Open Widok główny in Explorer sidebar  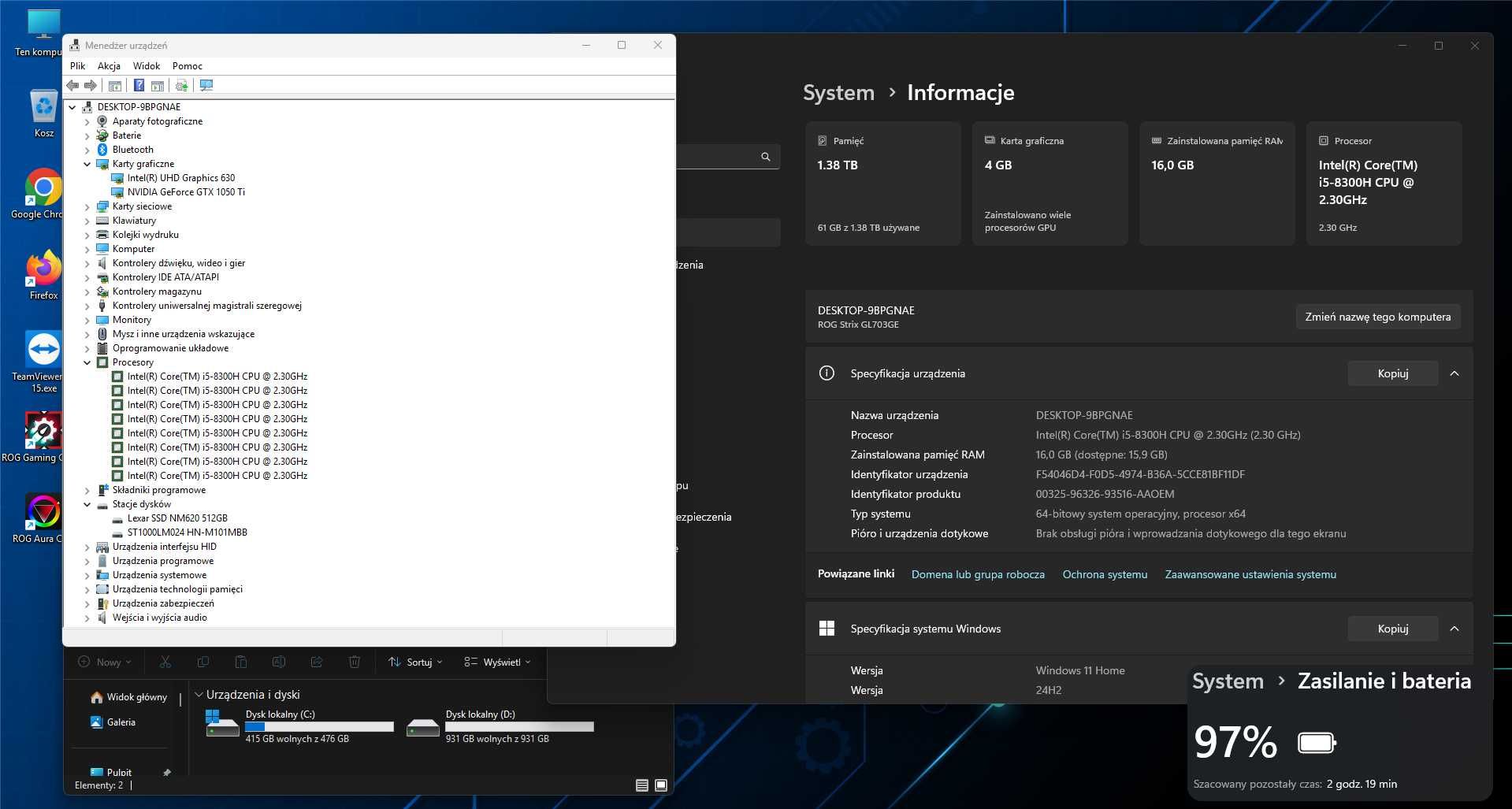pos(128,697)
